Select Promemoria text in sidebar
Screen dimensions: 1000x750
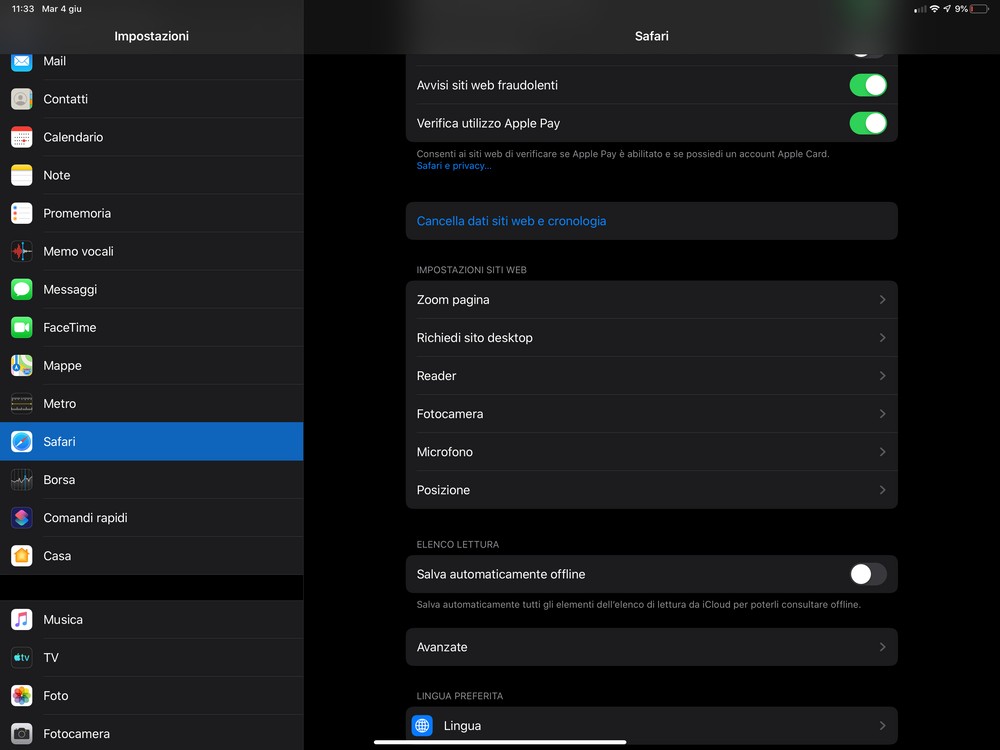(77, 213)
